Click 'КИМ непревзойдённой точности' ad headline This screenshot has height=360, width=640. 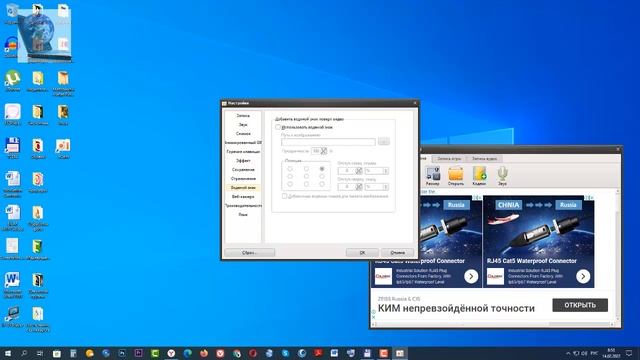point(456,308)
